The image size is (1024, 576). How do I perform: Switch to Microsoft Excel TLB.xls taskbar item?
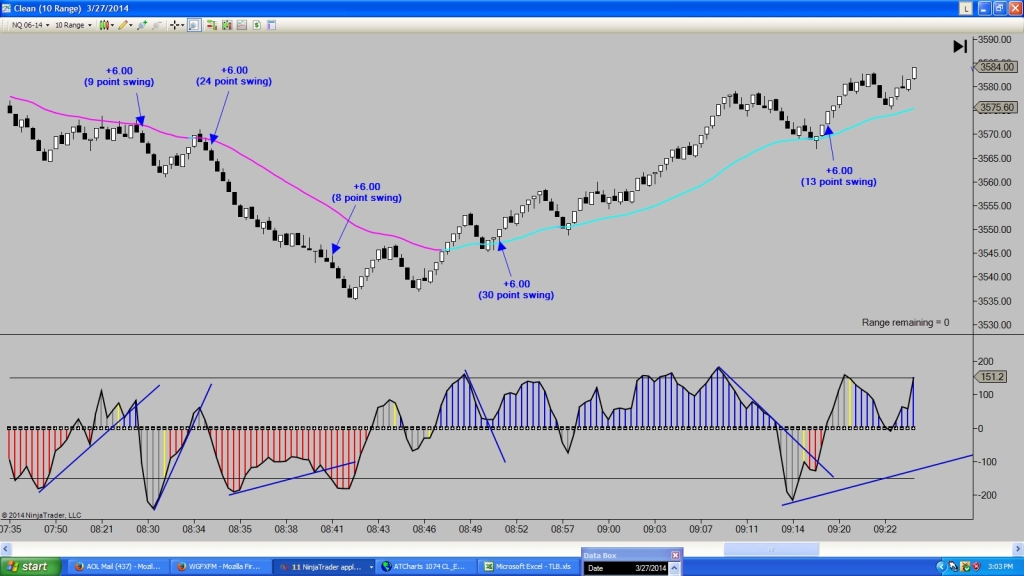[528, 566]
